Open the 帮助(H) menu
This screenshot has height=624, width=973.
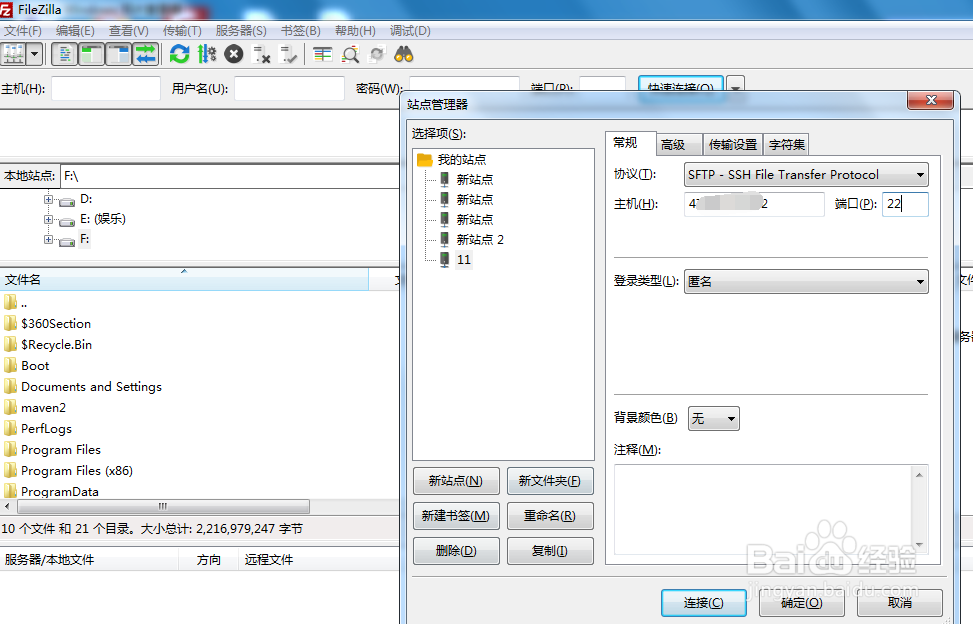[x=355, y=31]
